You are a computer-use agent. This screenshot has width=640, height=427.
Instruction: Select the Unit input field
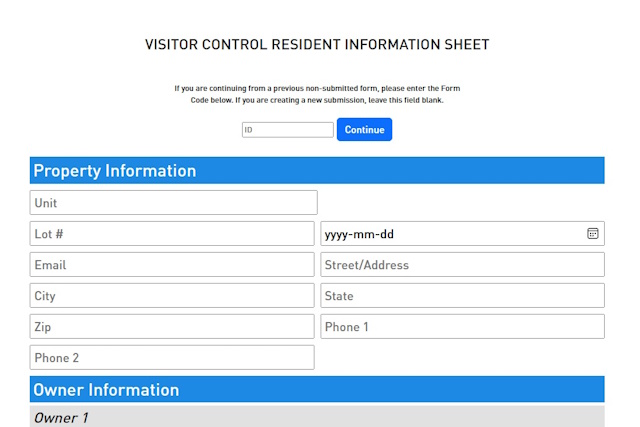(x=173, y=202)
